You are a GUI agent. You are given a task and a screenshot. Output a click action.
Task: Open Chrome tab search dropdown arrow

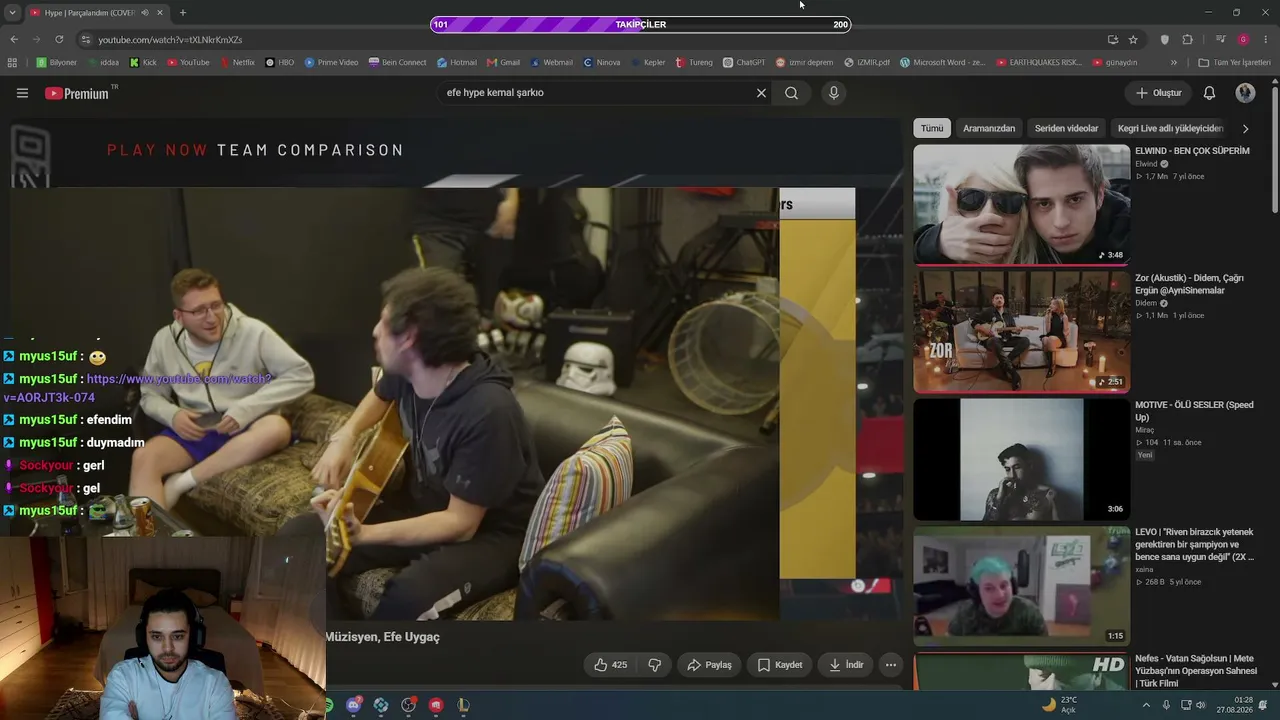(x=12, y=12)
